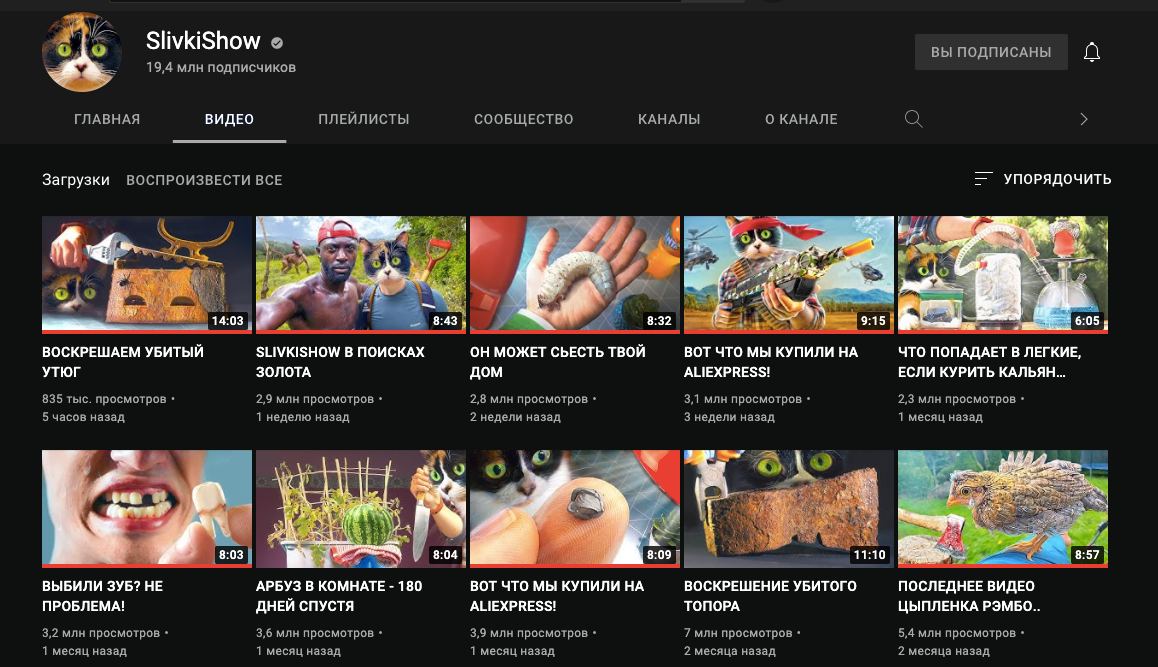Click the verified checkmark badge beside SlivkiShow
The height and width of the screenshot is (667, 1158).
(x=277, y=43)
